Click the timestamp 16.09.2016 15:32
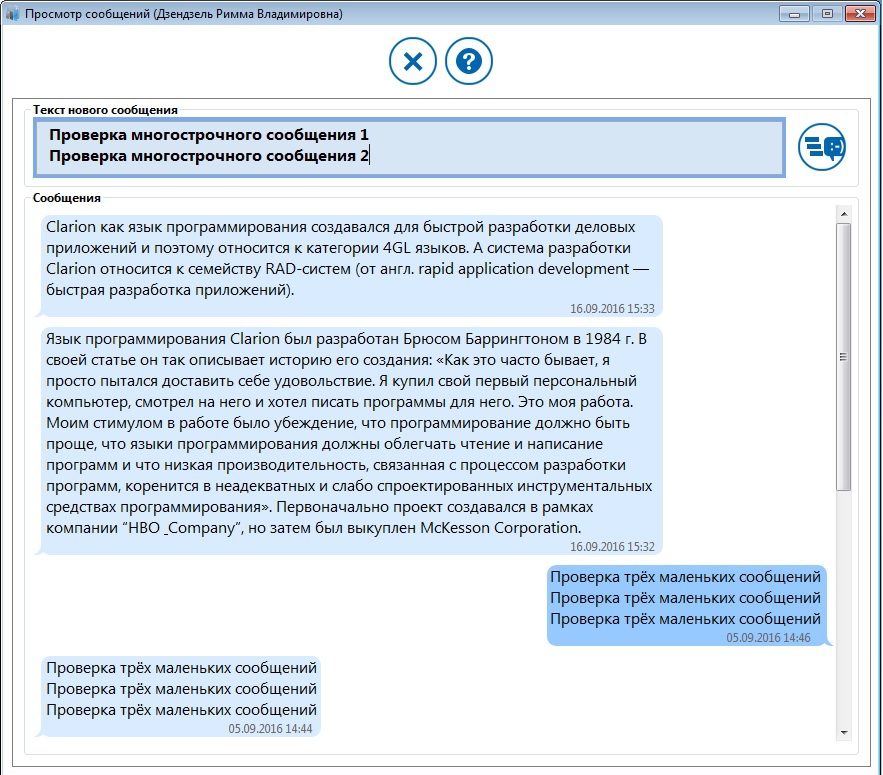883x775 pixels. (612, 547)
